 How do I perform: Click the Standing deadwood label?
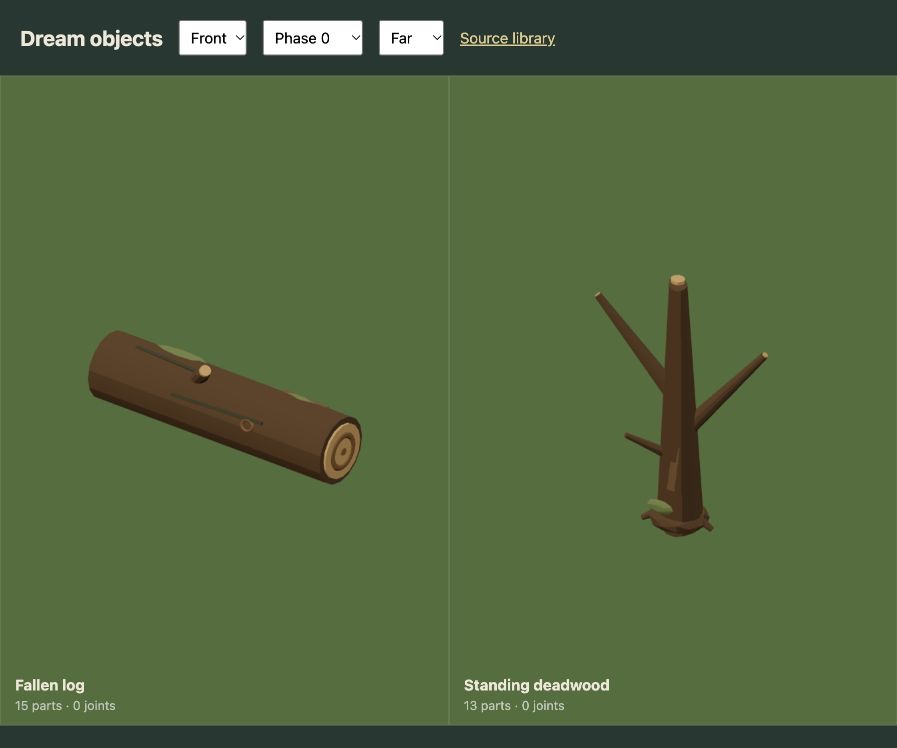pos(537,685)
